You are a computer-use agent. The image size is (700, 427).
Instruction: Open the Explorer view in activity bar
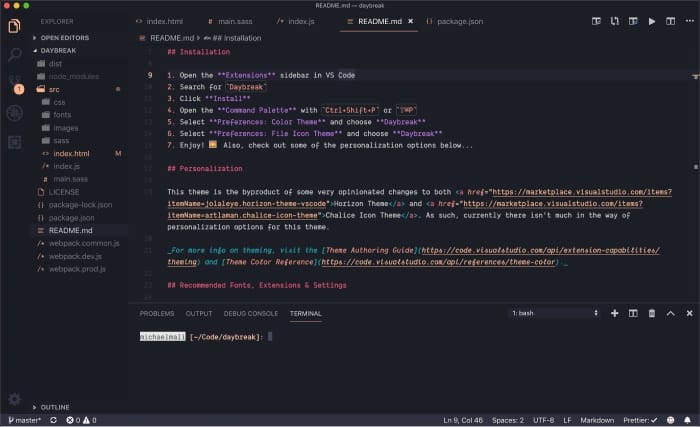point(14,26)
